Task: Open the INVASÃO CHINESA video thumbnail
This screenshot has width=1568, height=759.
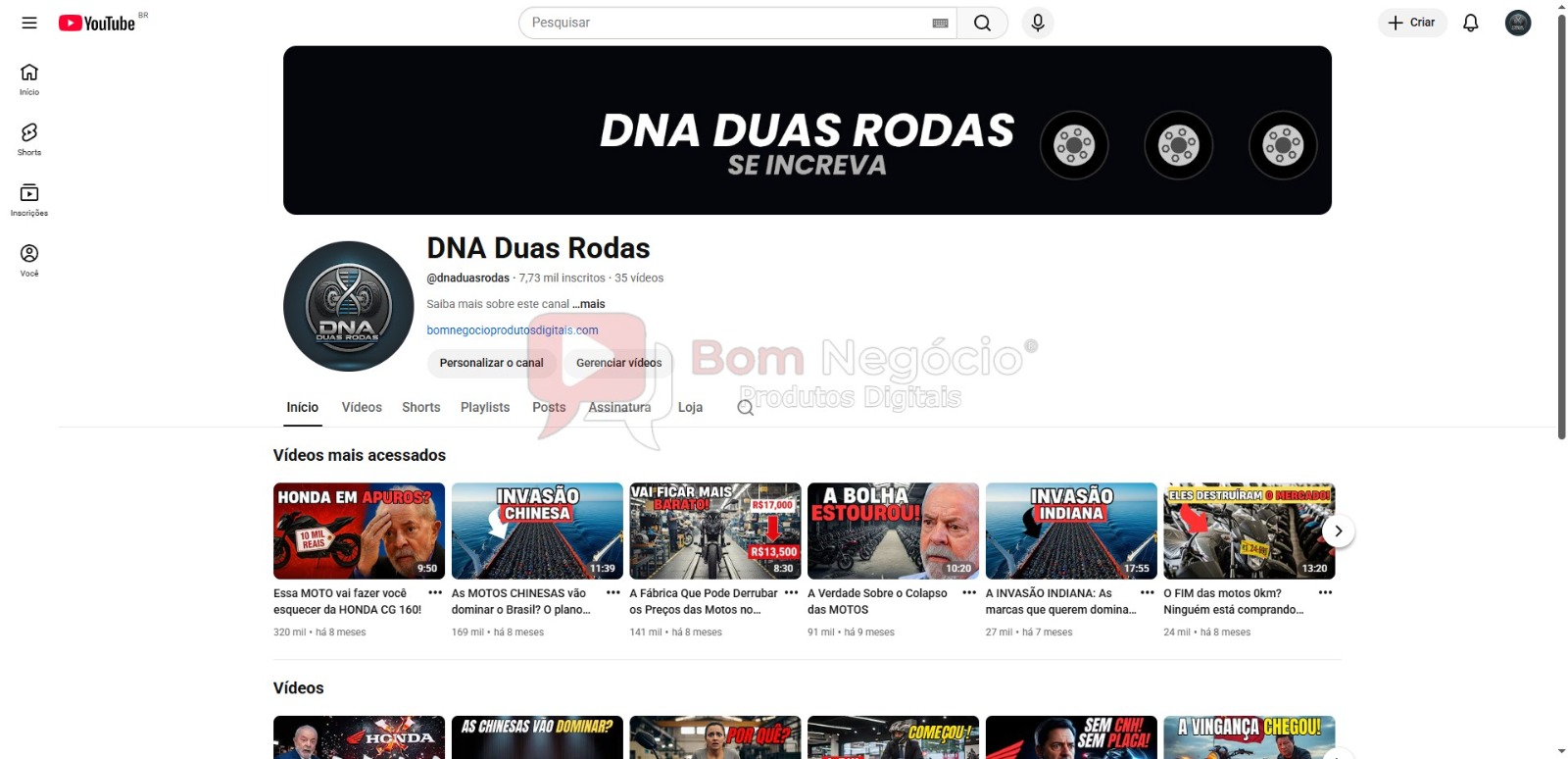Action: [x=537, y=531]
